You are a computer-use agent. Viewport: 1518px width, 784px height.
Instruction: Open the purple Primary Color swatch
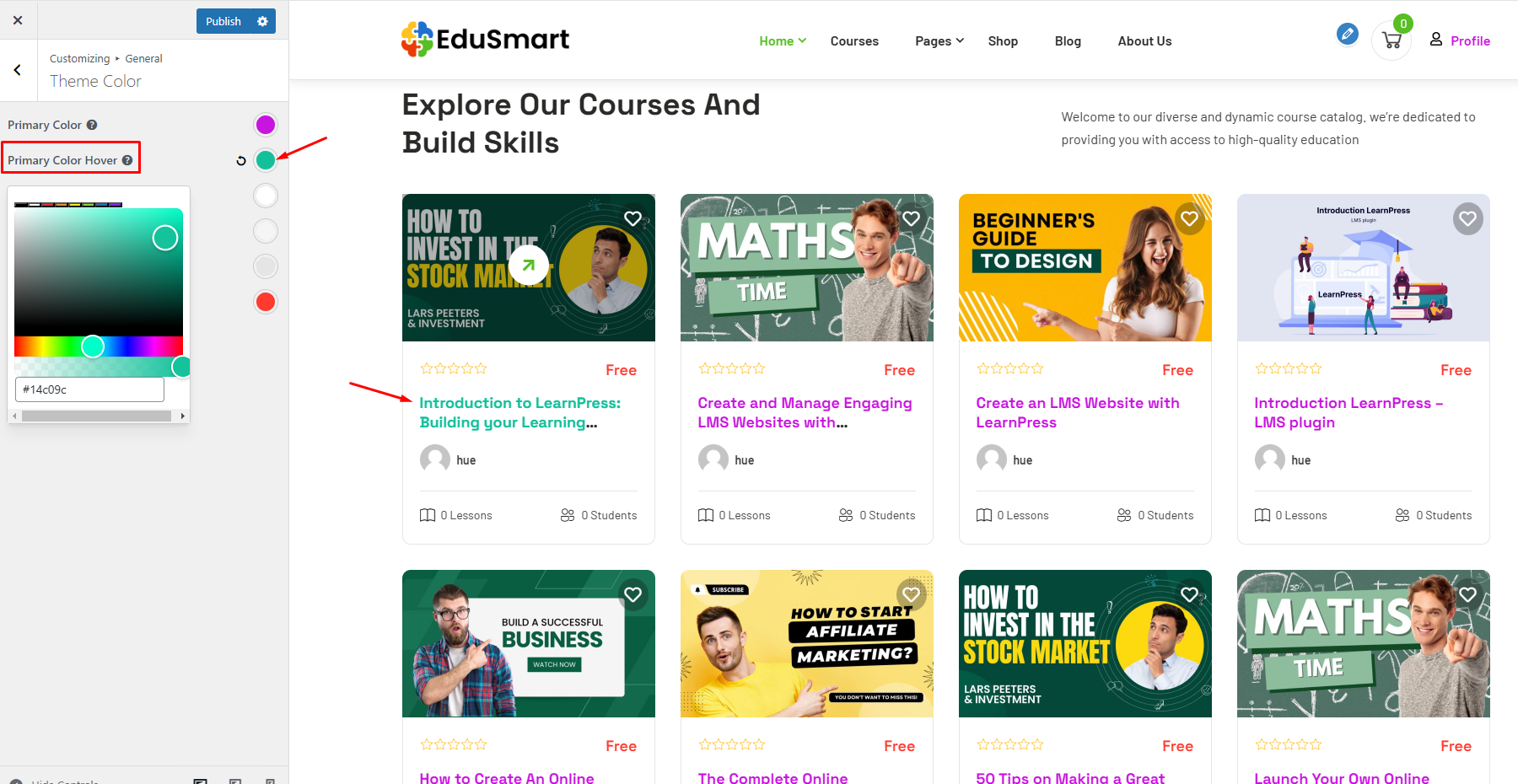(x=266, y=125)
